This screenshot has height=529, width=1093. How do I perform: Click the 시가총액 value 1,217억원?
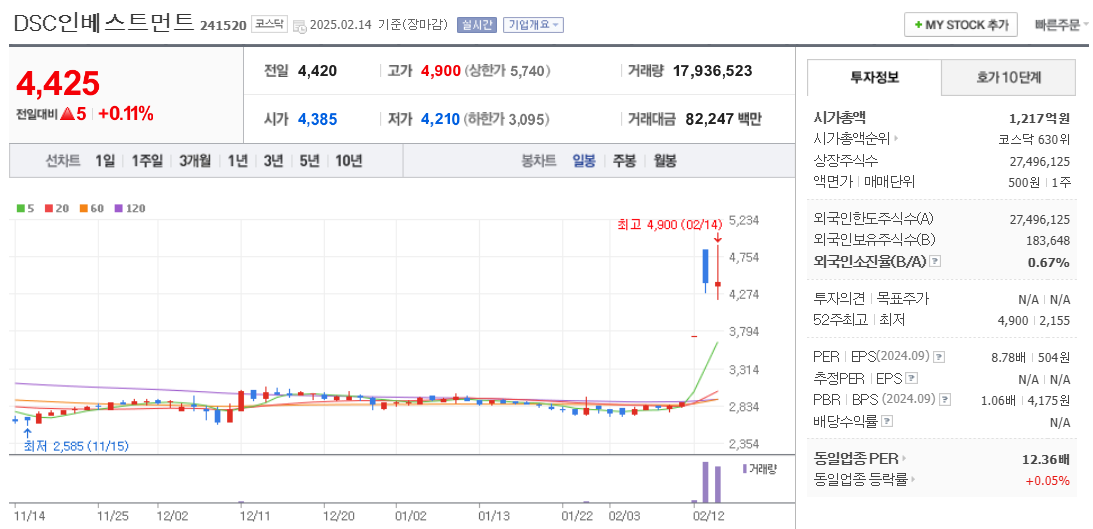pyautogui.click(x=1039, y=118)
